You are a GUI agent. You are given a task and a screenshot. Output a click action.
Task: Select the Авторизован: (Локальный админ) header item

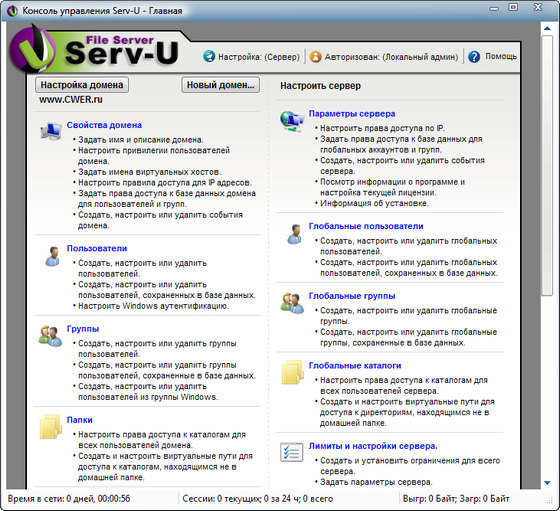pyautogui.click(x=384, y=57)
